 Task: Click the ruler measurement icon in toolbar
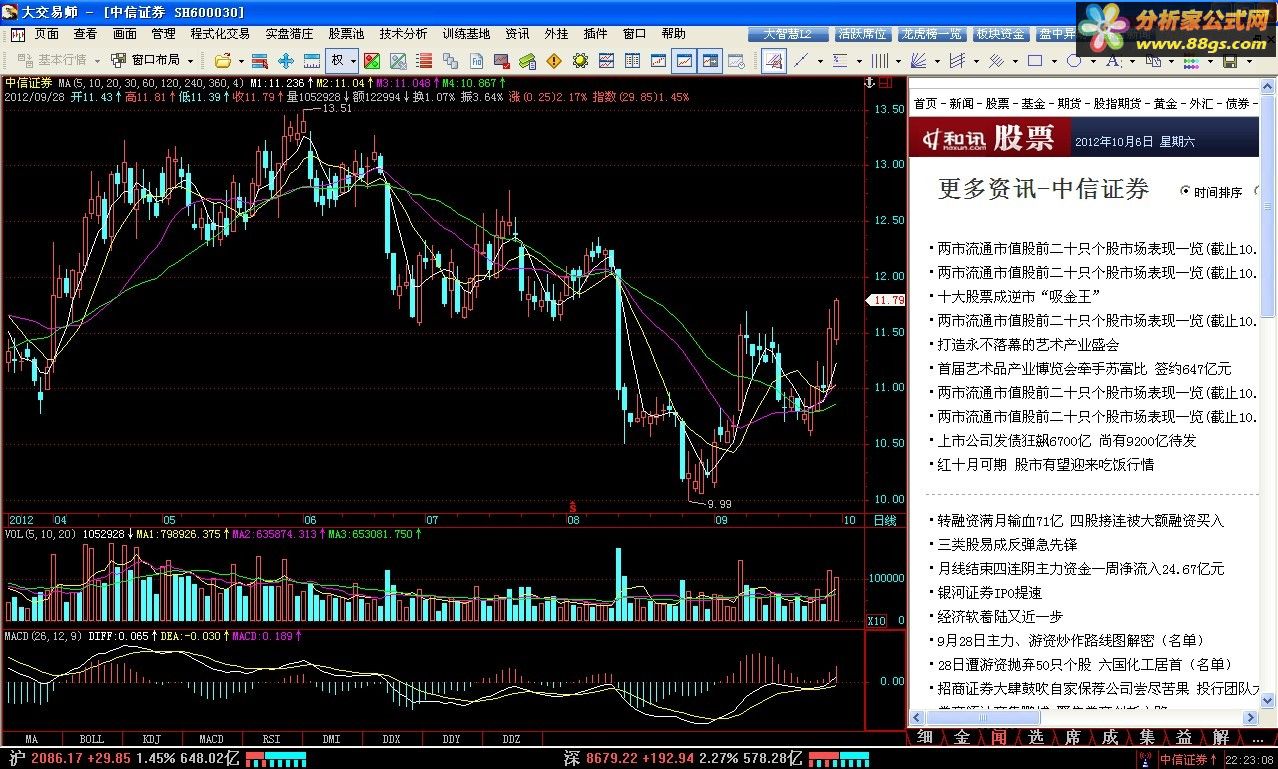tap(312, 60)
